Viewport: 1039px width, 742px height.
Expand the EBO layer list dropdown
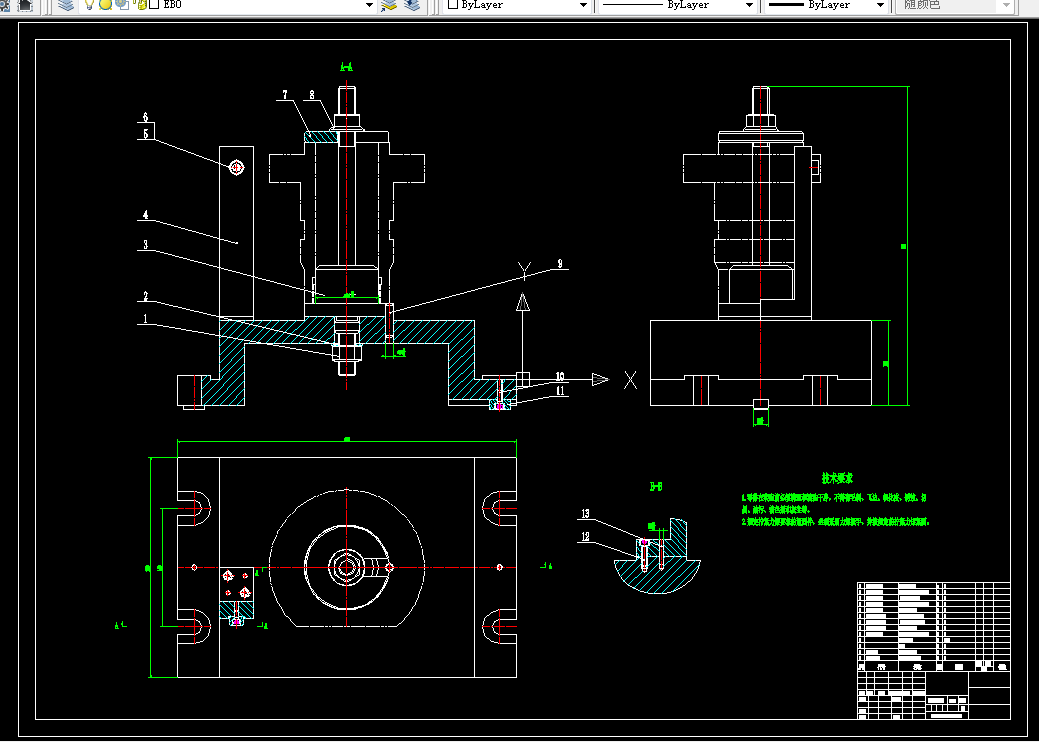370,5
